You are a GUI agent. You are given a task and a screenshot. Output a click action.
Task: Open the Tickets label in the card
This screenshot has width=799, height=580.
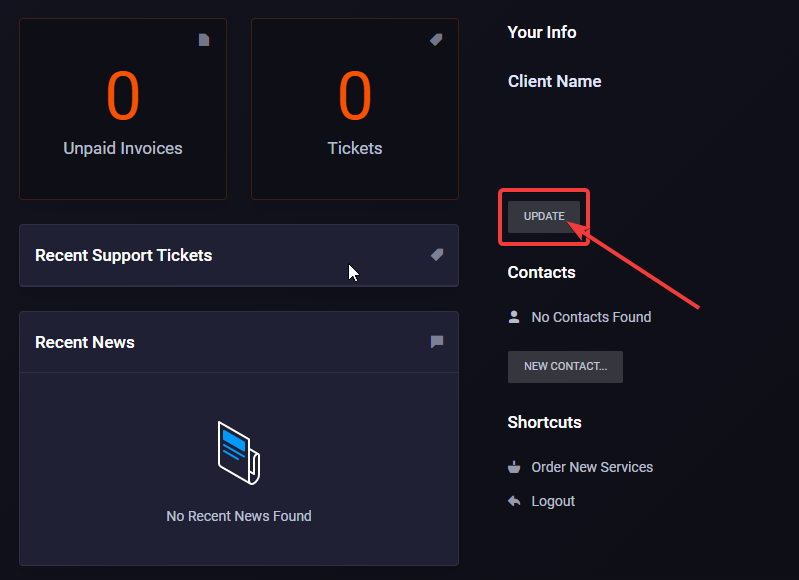pos(355,148)
